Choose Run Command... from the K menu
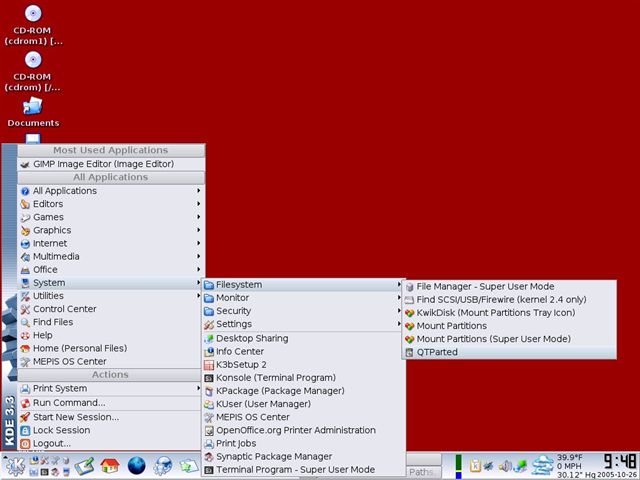This screenshot has height=480, width=640. coord(111,403)
